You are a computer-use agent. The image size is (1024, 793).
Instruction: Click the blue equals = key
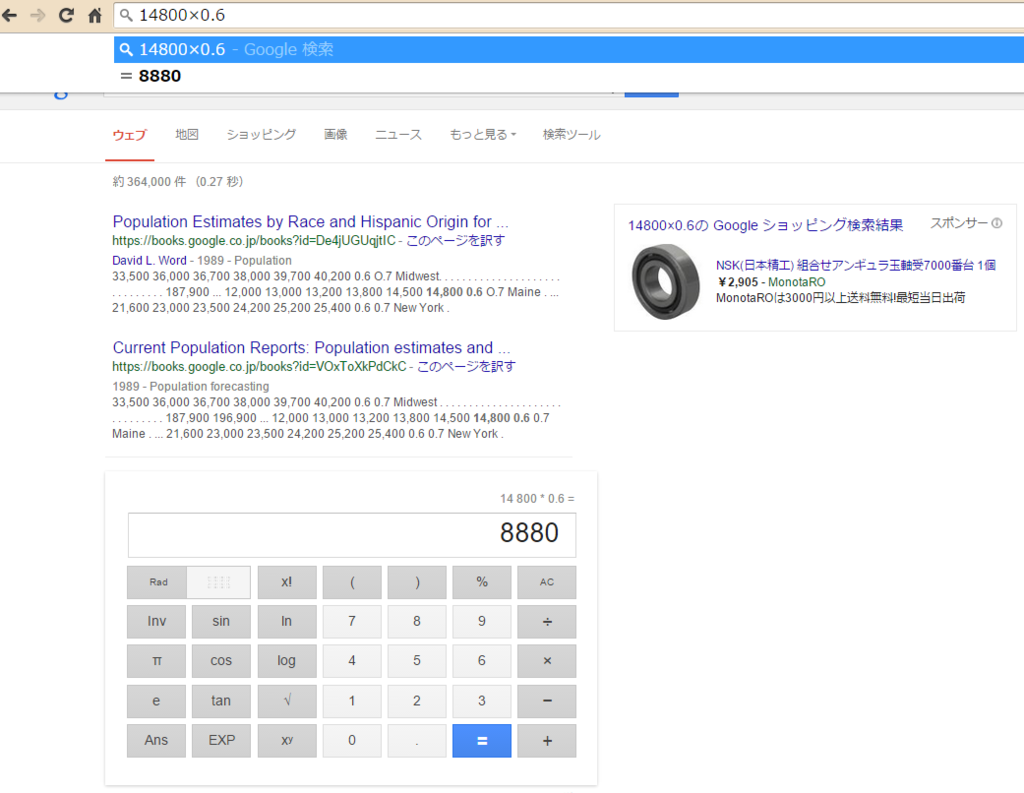482,741
